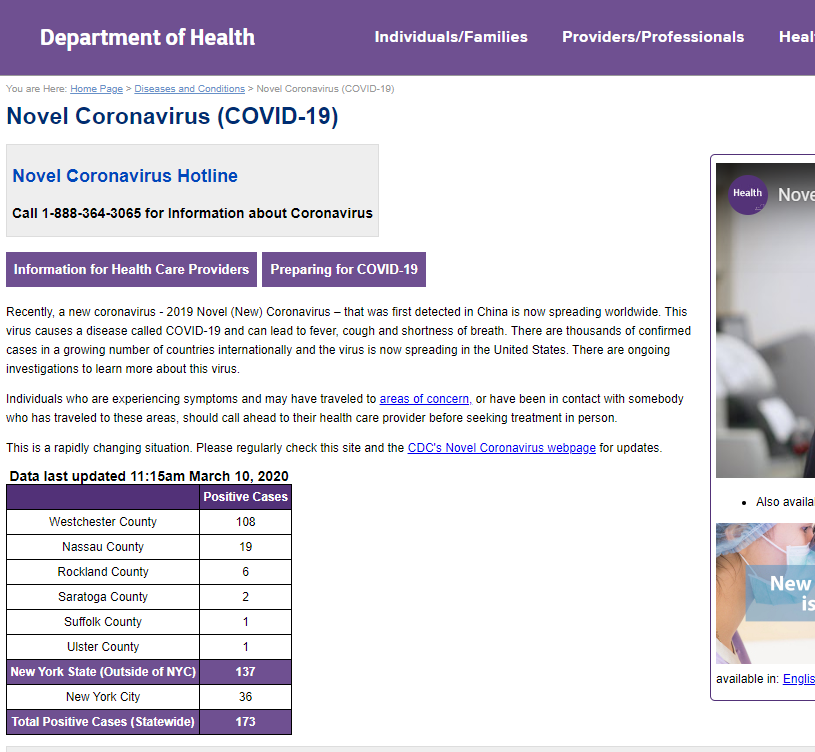Select the Rockland County table cell
815x752 pixels.
[103, 572]
